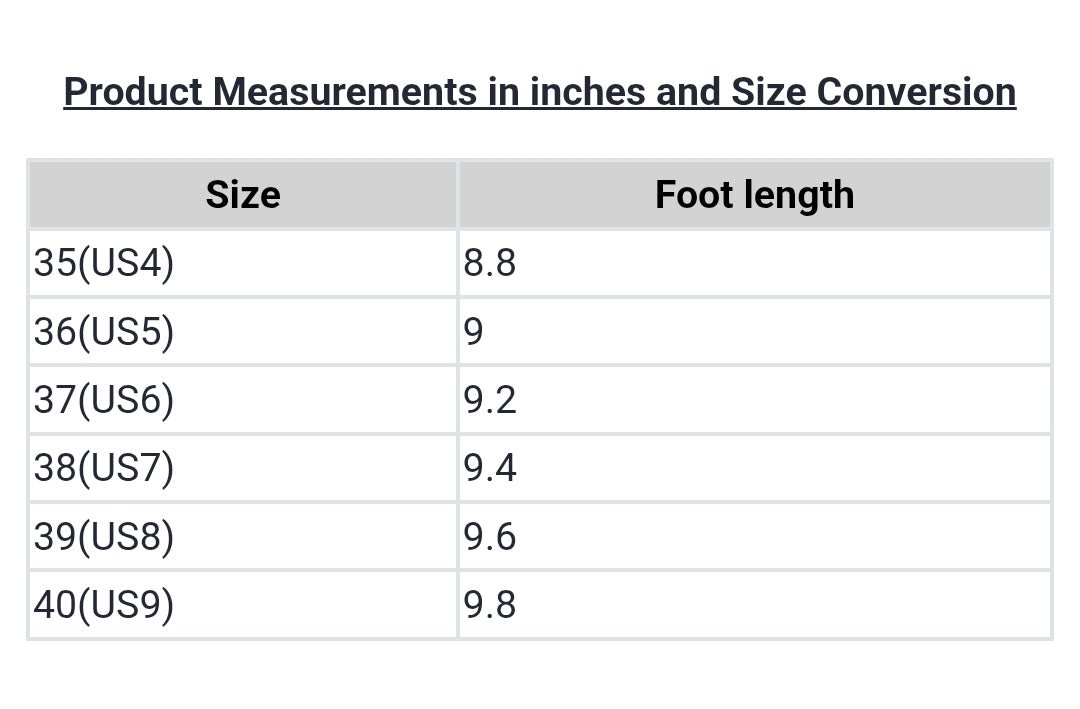Image resolution: width=1080 pixels, height=709 pixels.
Task: Select the Size column header
Action: [x=243, y=194]
